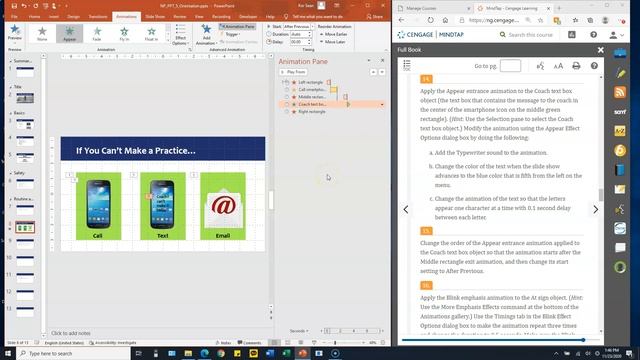Image resolution: width=640 pixels, height=360 pixels.
Task: Open Seconds zoom dropdown in Animation Pane
Action: tap(299, 331)
